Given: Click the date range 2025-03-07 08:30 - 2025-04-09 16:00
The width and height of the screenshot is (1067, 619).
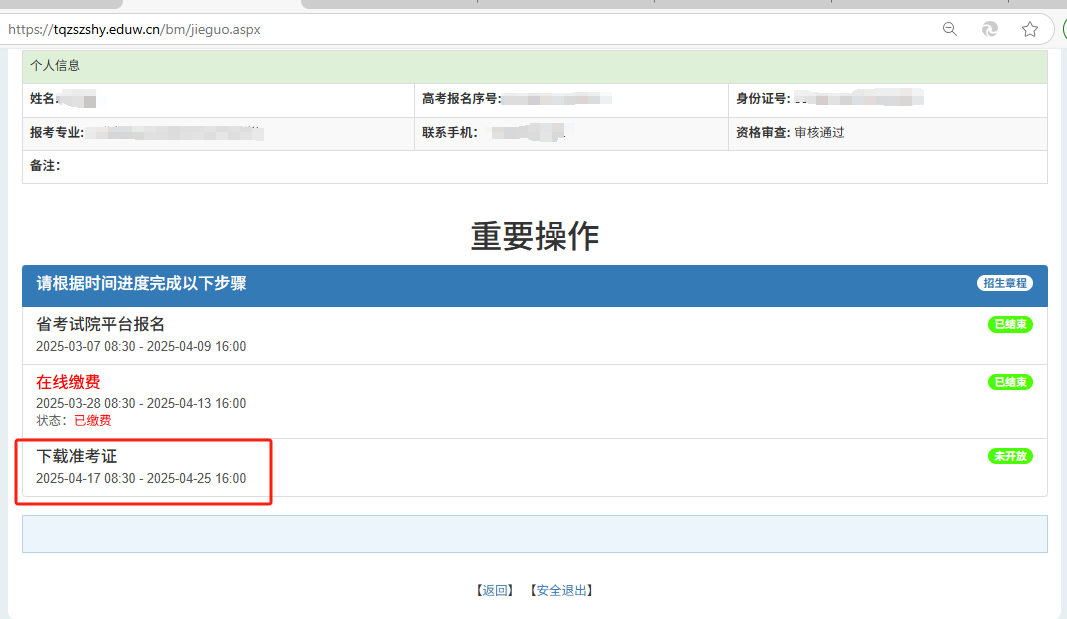Looking at the screenshot, I should pos(141,346).
